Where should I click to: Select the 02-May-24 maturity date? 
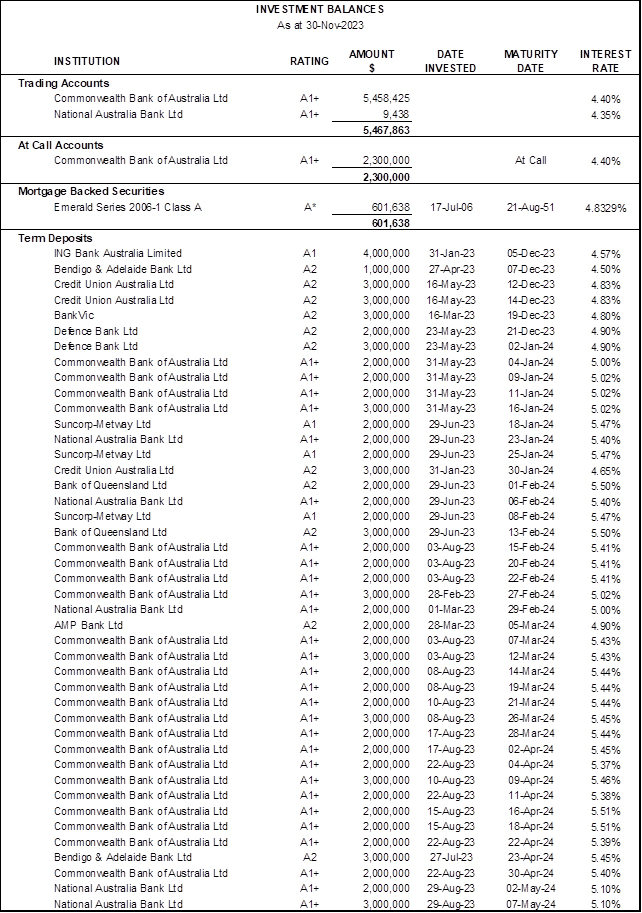pyautogui.click(x=530, y=888)
